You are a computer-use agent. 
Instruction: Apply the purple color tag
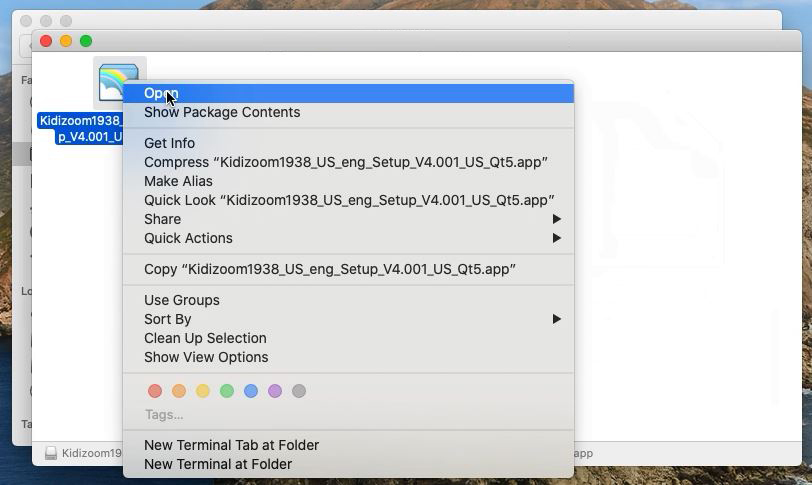coord(275,391)
